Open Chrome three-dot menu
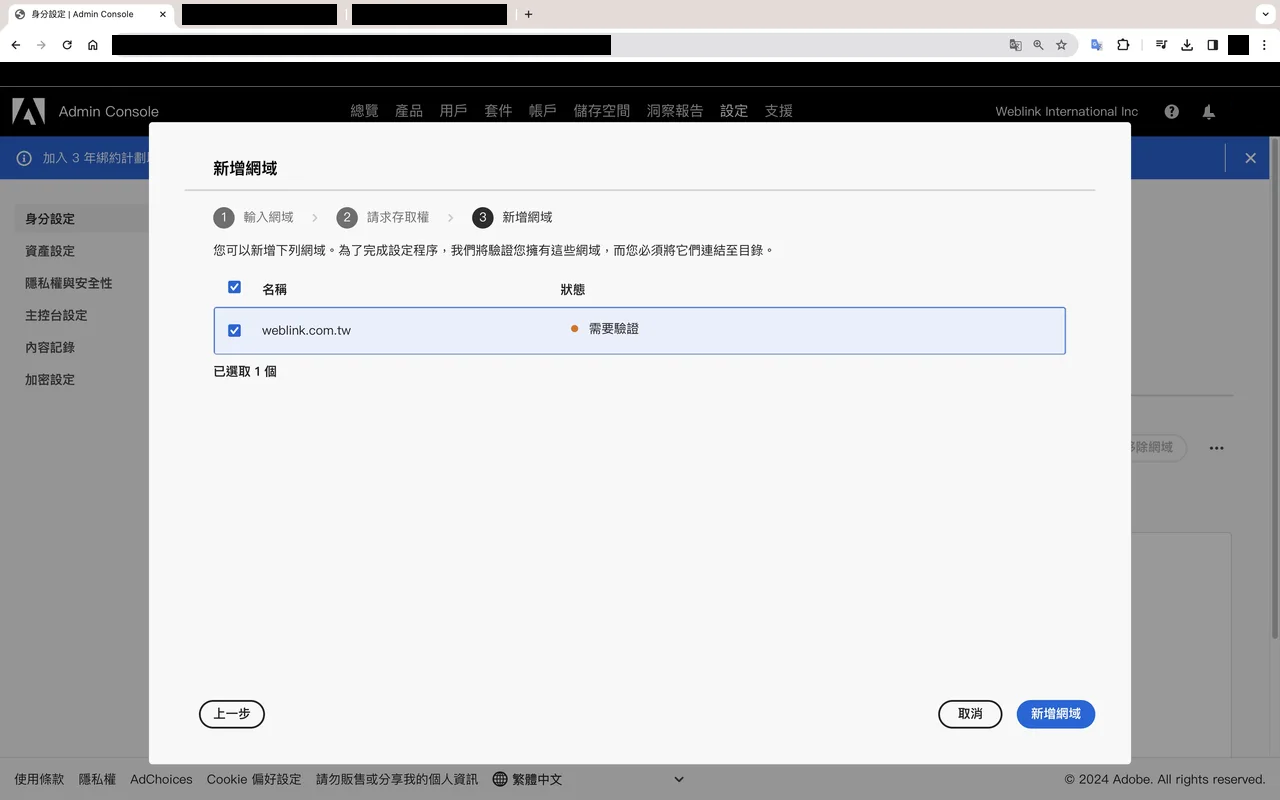The height and width of the screenshot is (800, 1280). coord(1264,45)
